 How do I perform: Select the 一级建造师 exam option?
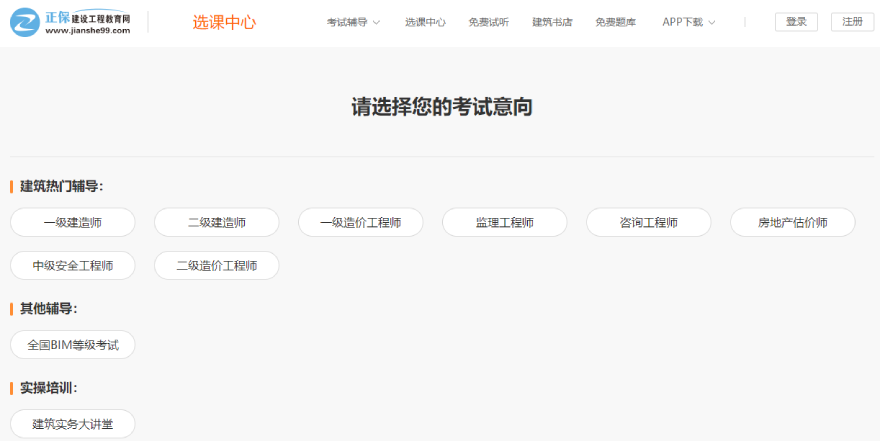tap(72, 222)
